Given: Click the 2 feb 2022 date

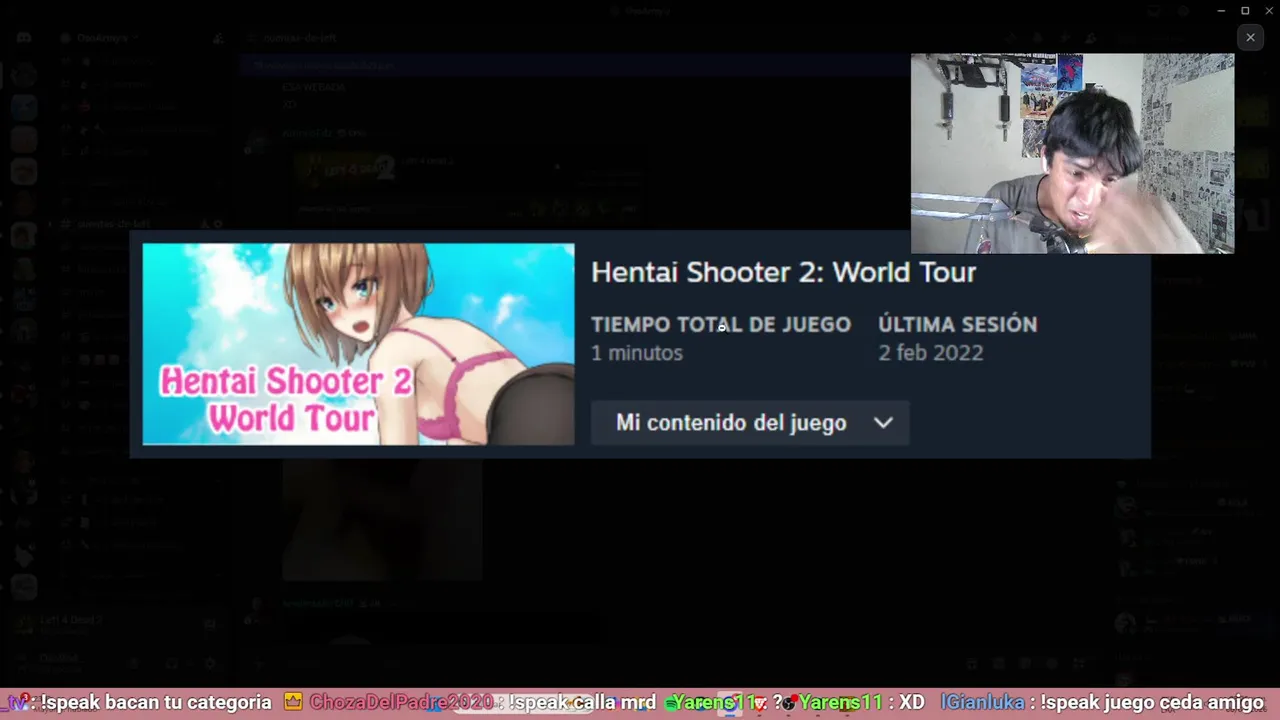Looking at the screenshot, I should tap(931, 353).
